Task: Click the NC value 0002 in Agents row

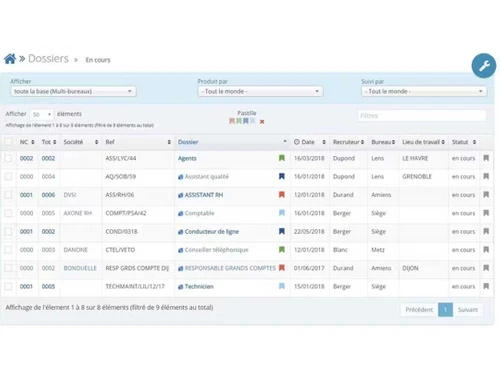Action: click(x=26, y=158)
